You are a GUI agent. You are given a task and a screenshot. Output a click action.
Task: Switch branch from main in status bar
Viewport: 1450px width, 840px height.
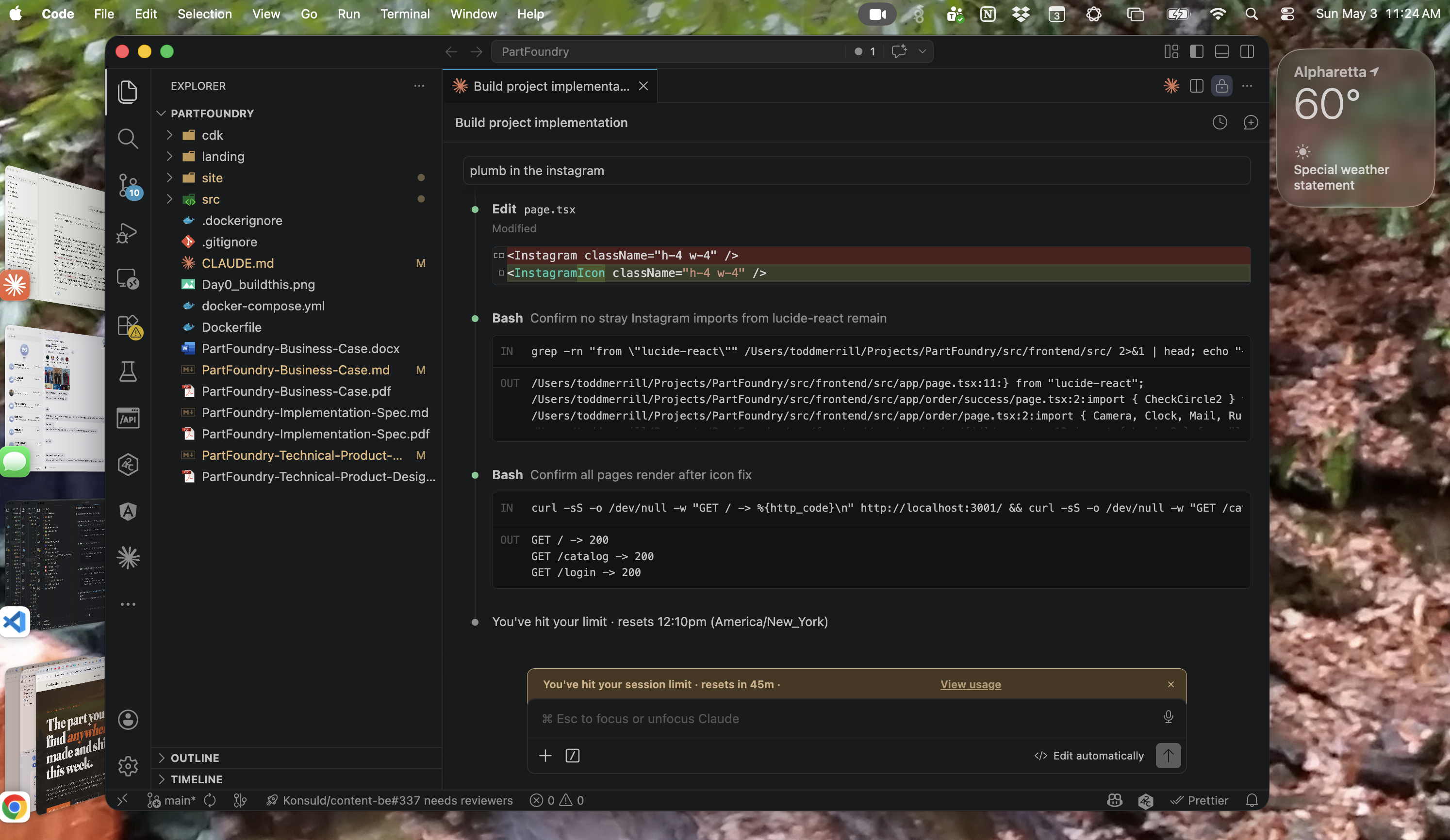coord(171,800)
